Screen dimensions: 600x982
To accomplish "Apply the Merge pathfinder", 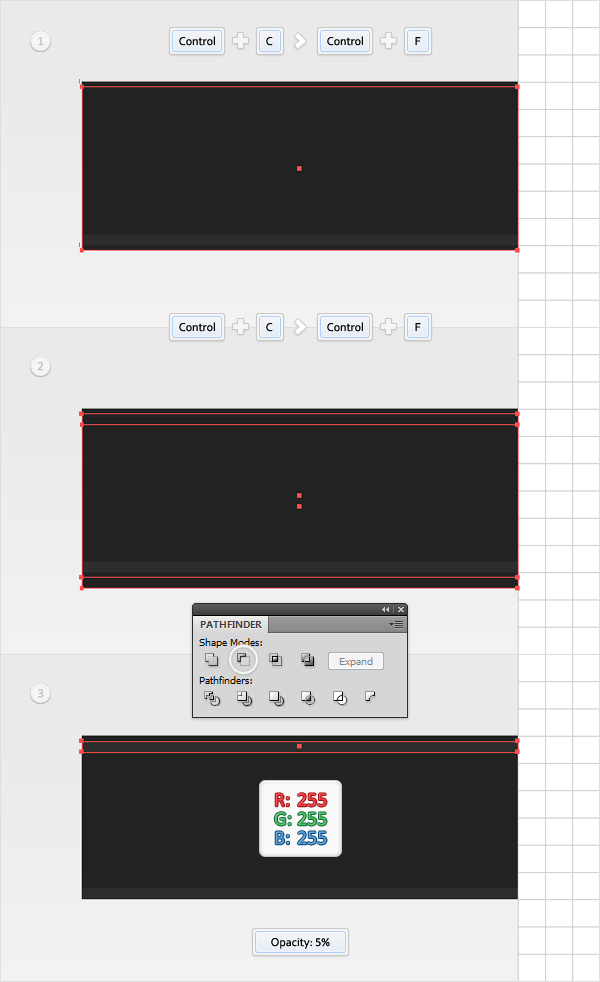I will click(276, 698).
